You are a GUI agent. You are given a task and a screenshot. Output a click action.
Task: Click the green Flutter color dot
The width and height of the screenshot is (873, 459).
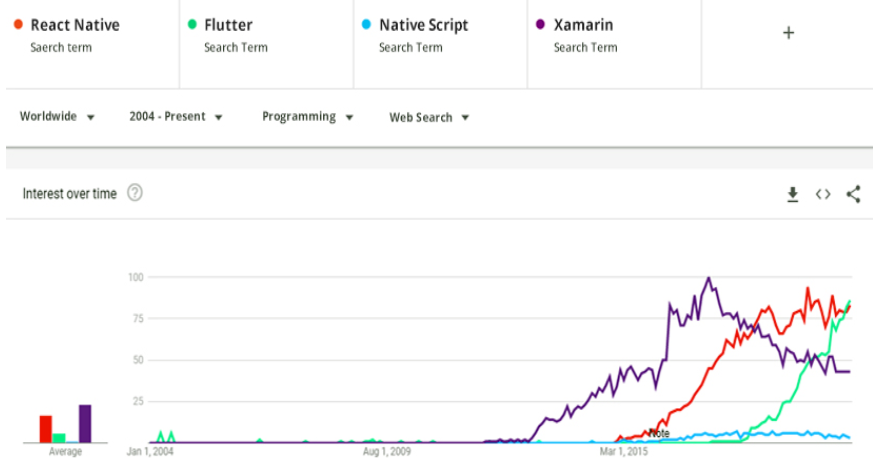coord(192,24)
